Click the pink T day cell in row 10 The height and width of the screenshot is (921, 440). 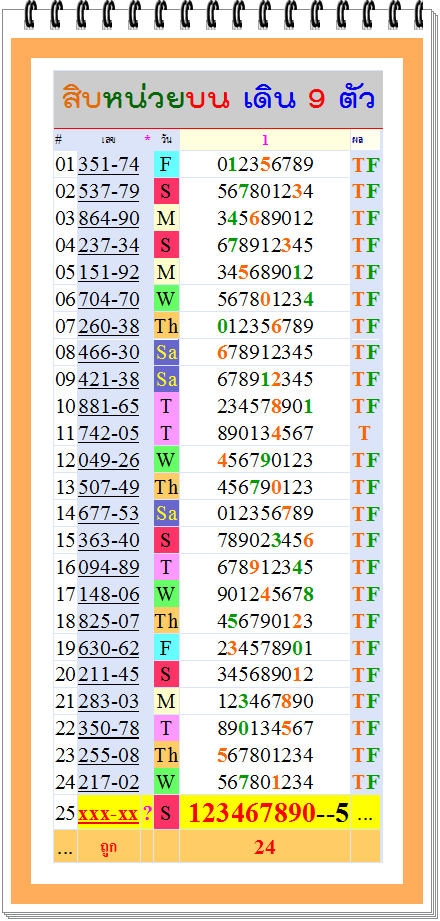166,406
